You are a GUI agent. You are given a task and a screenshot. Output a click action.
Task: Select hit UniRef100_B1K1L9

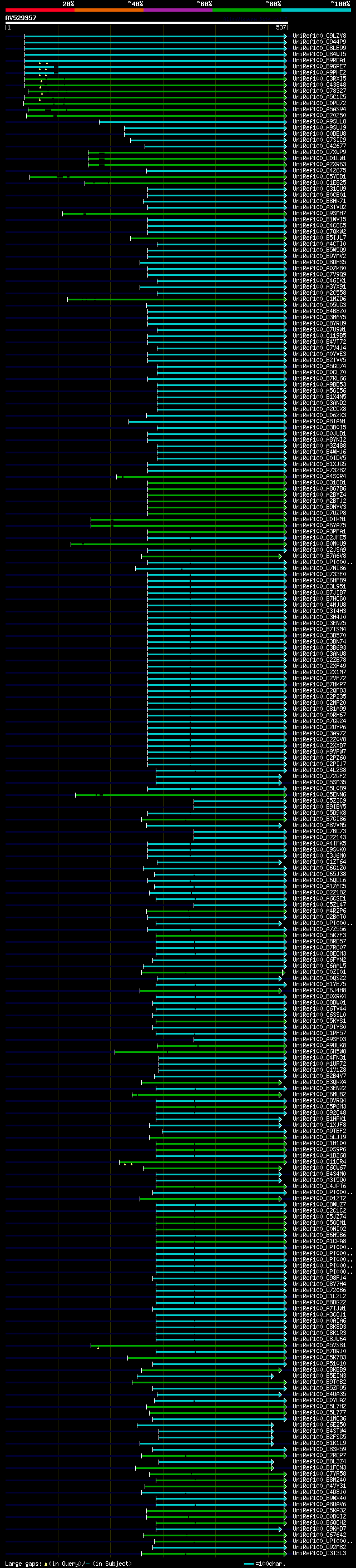click(x=319, y=1443)
